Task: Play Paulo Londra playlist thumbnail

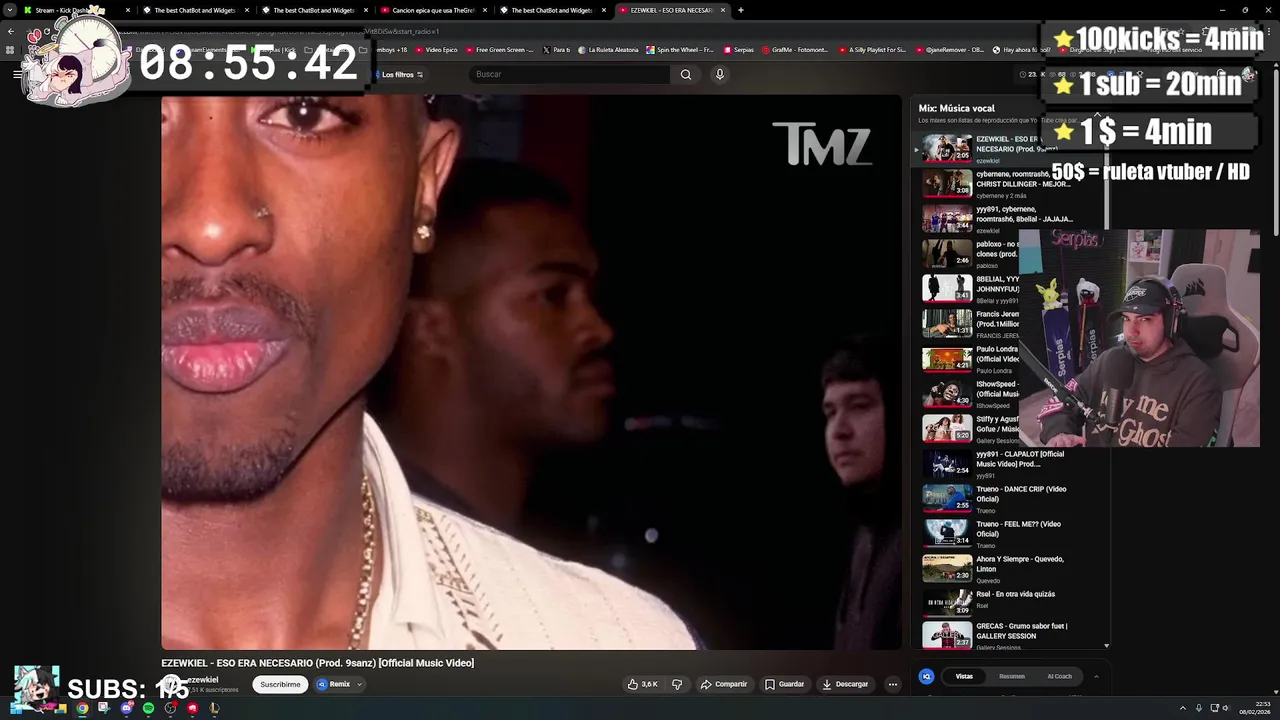Action: click(946, 358)
